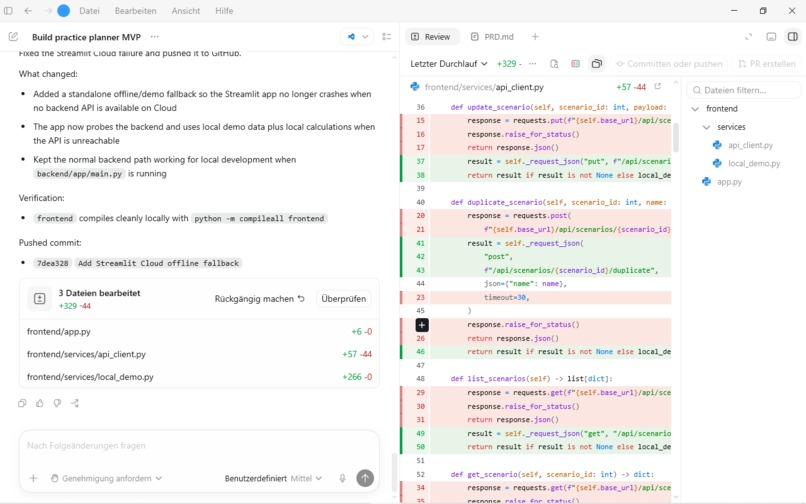Click the Dateien filtern search field

[x=743, y=90]
